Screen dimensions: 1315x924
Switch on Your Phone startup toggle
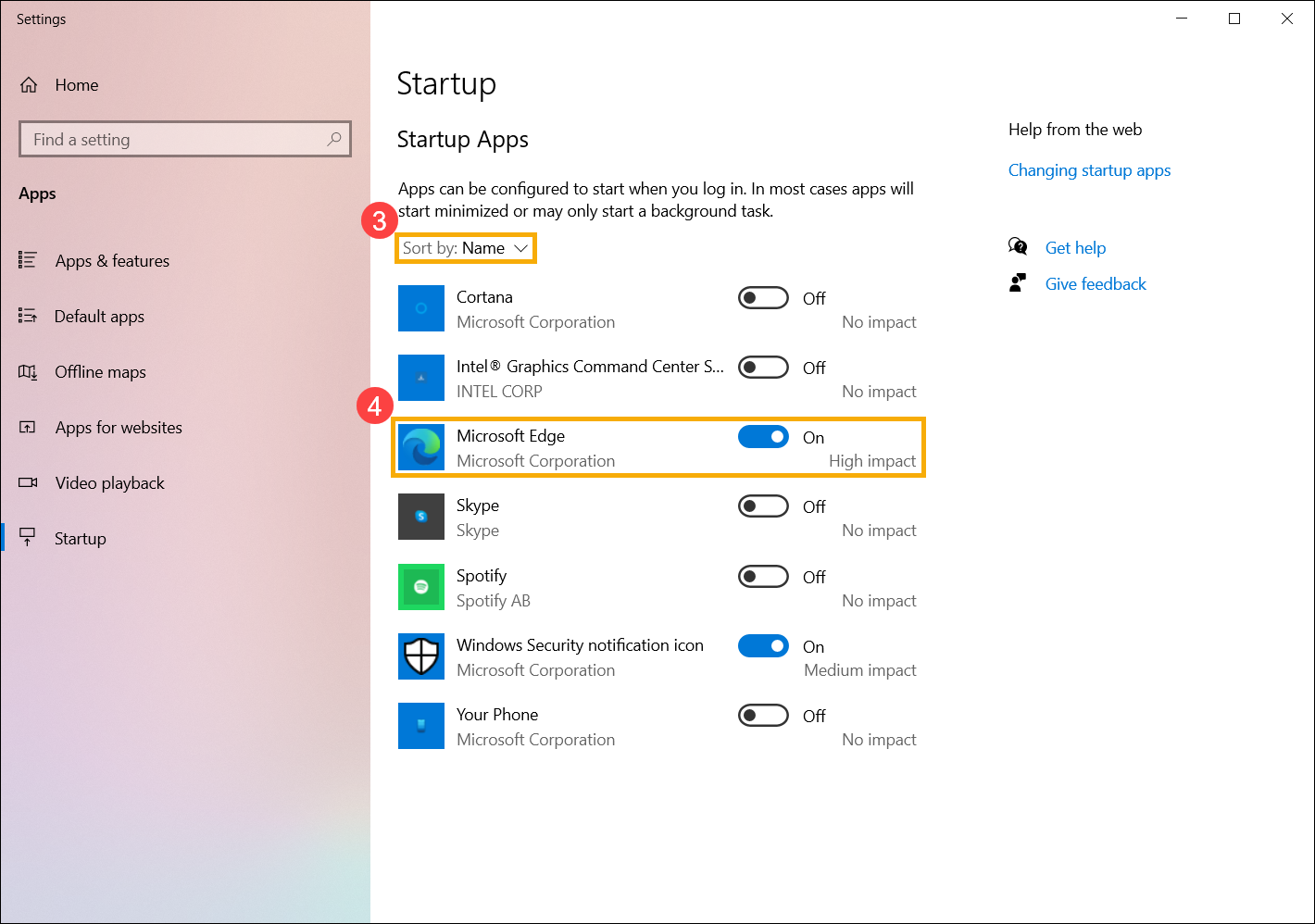[763, 716]
